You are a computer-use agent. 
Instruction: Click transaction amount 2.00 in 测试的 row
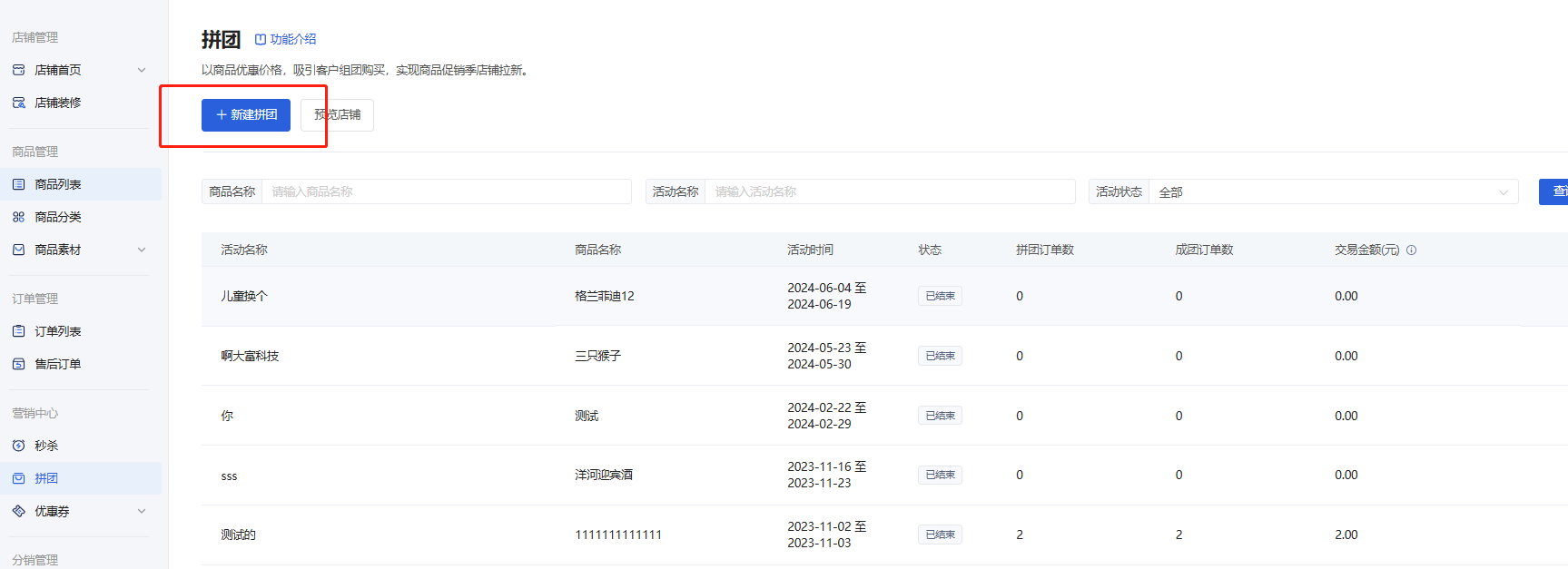click(x=1346, y=535)
